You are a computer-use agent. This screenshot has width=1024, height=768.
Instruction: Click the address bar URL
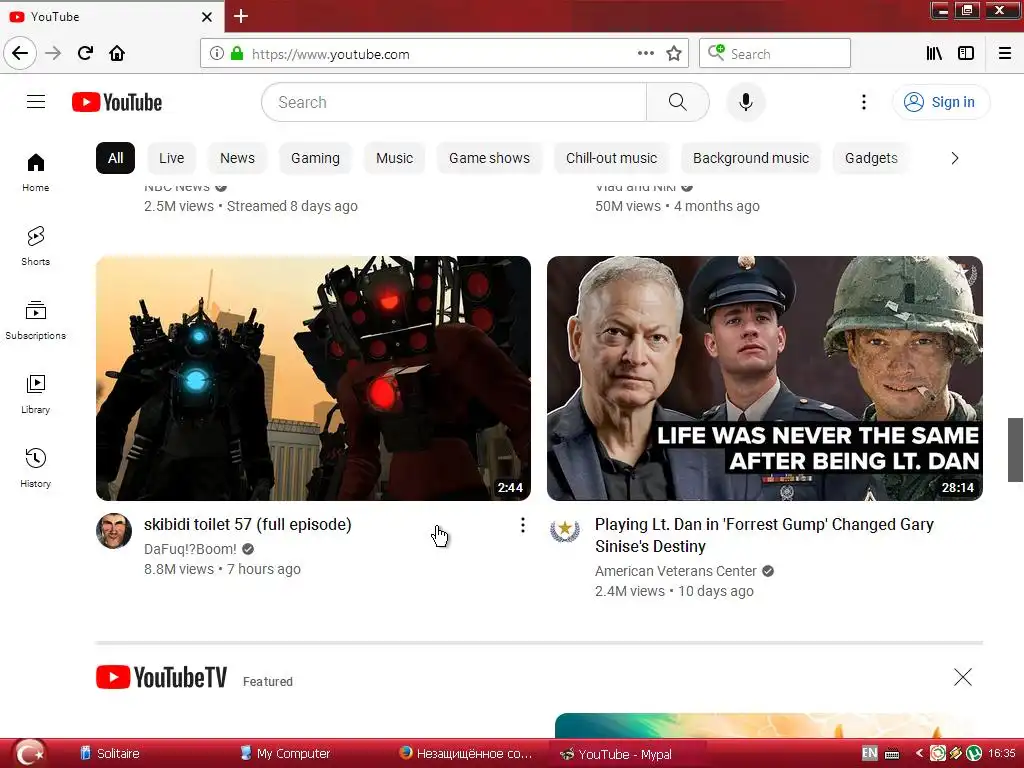coord(330,54)
